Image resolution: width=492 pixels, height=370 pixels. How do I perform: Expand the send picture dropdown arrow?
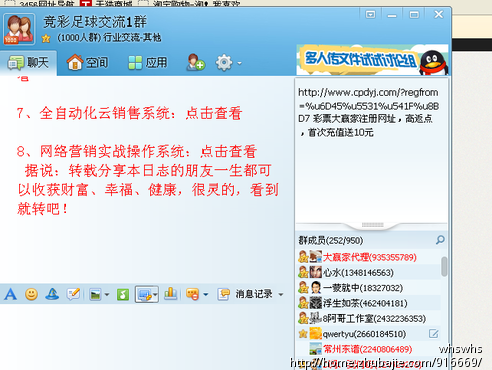(x=107, y=295)
